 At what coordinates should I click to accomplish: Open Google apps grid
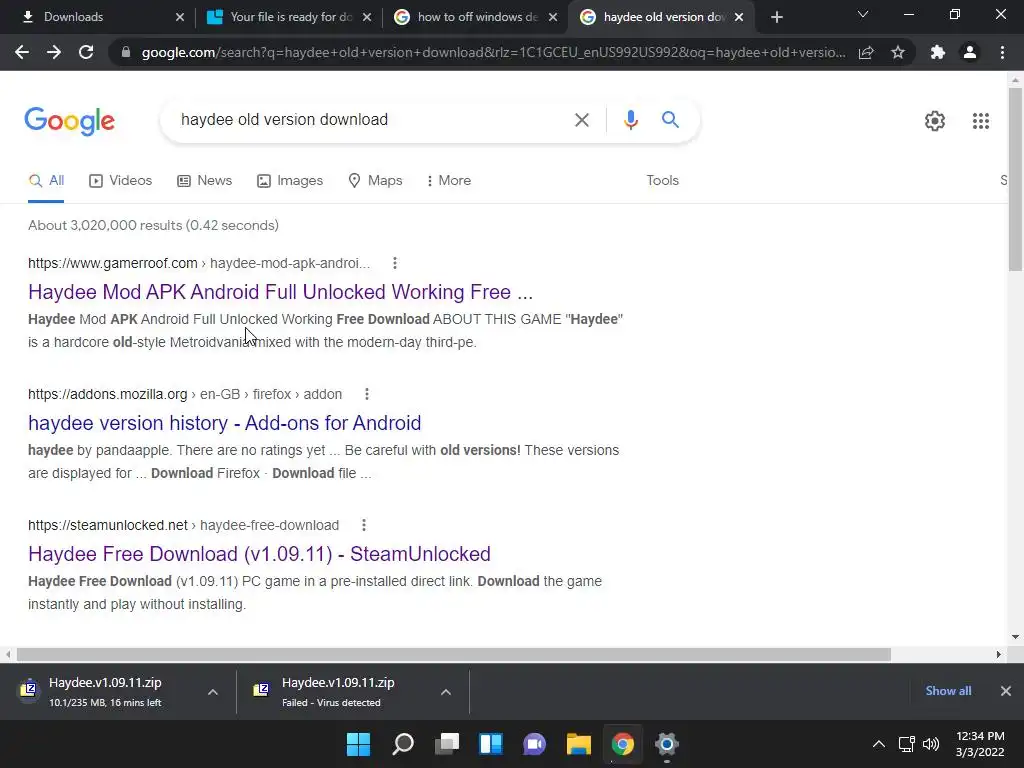click(x=981, y=121)
